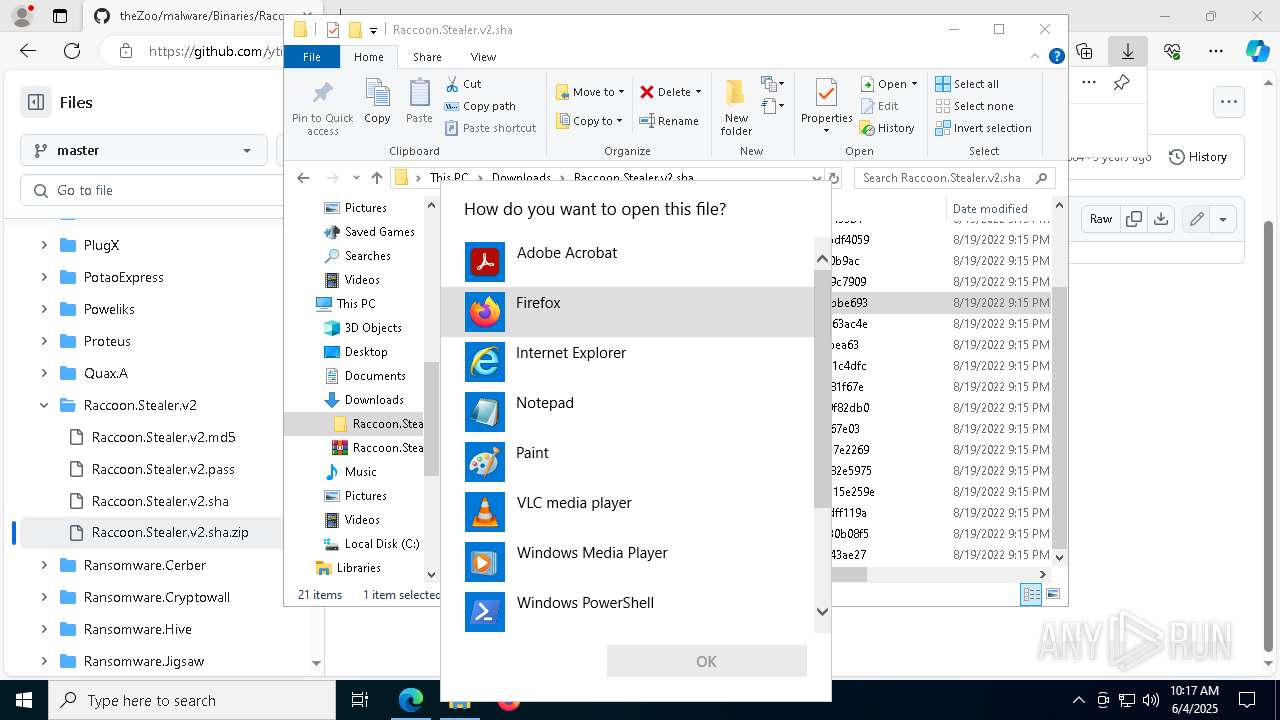Open Microsoft Edge from taskbar
This screenshot has height=720, width=1280.
coord(411,700)
